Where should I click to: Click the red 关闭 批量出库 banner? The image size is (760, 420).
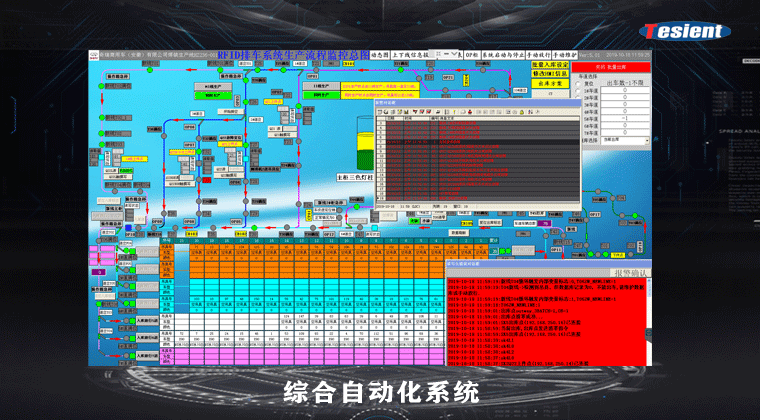[610, 66]
